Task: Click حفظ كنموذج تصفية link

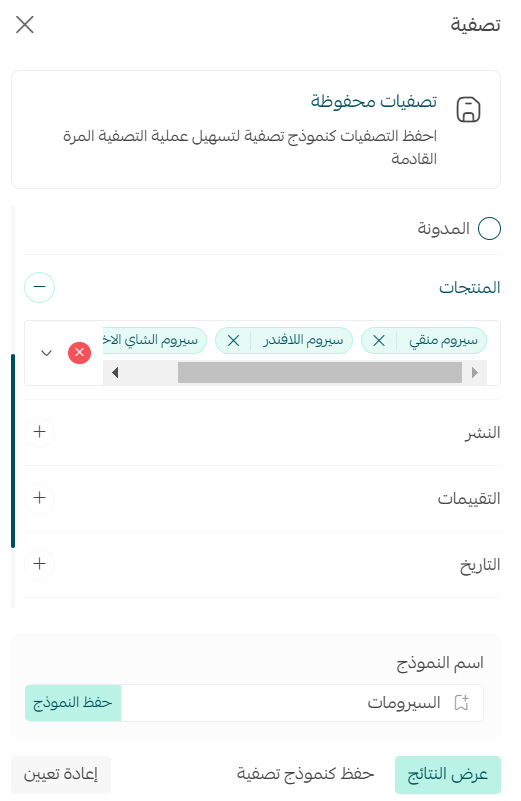Action: point(305,774)
